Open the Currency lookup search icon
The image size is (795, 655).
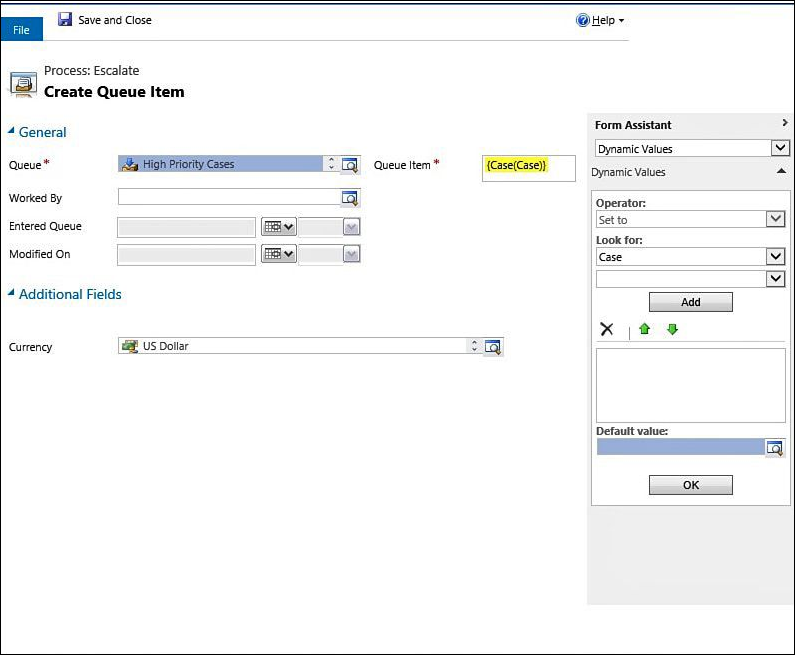[493, 347]
